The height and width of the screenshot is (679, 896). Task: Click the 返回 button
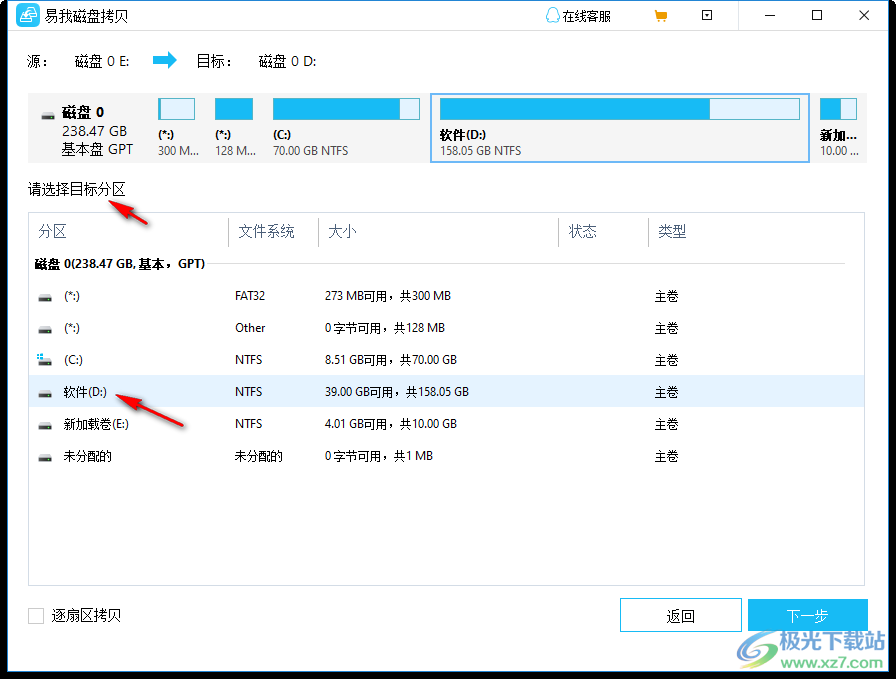click(x=681, y=615)
